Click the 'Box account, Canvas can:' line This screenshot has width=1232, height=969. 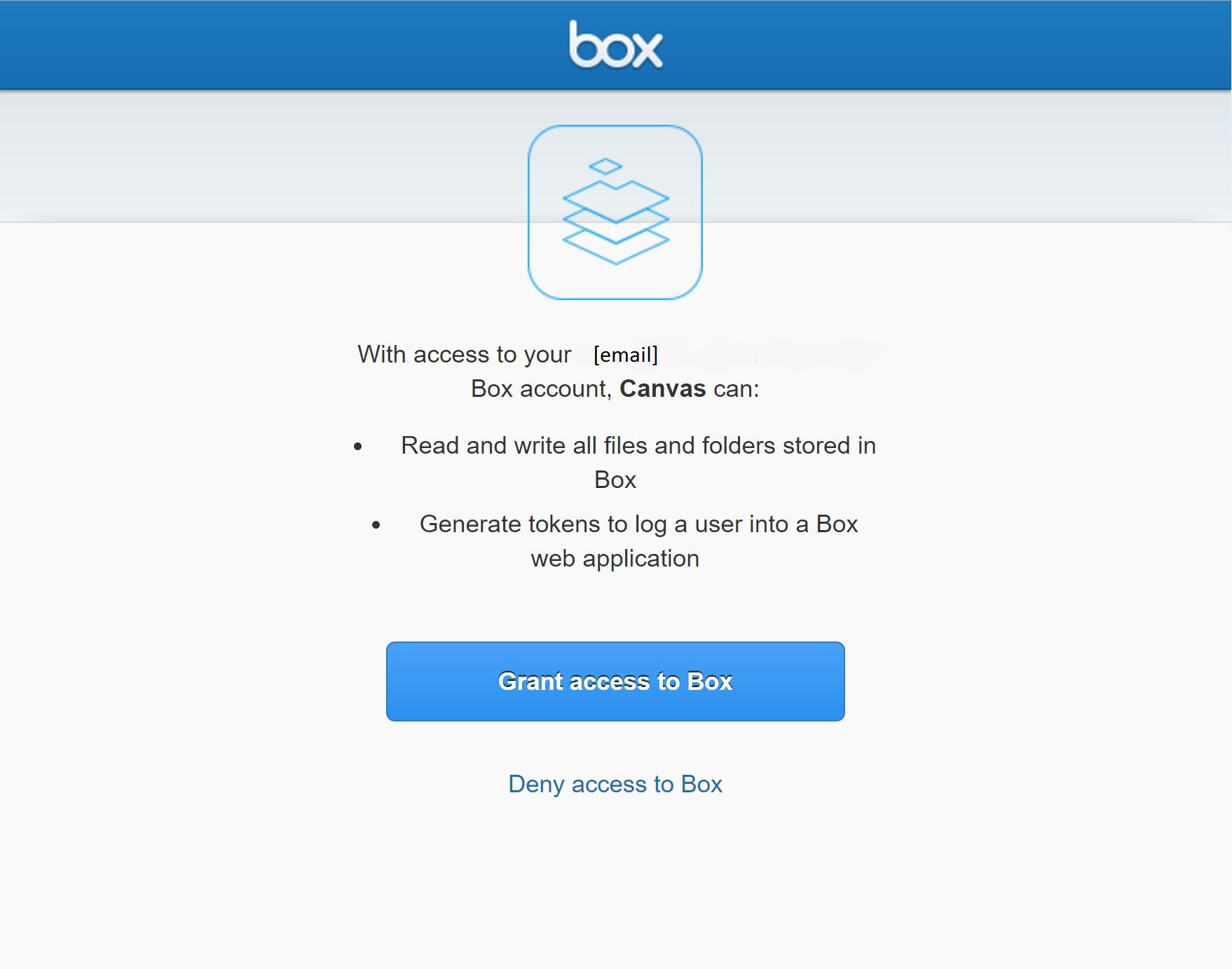(615, 389)
